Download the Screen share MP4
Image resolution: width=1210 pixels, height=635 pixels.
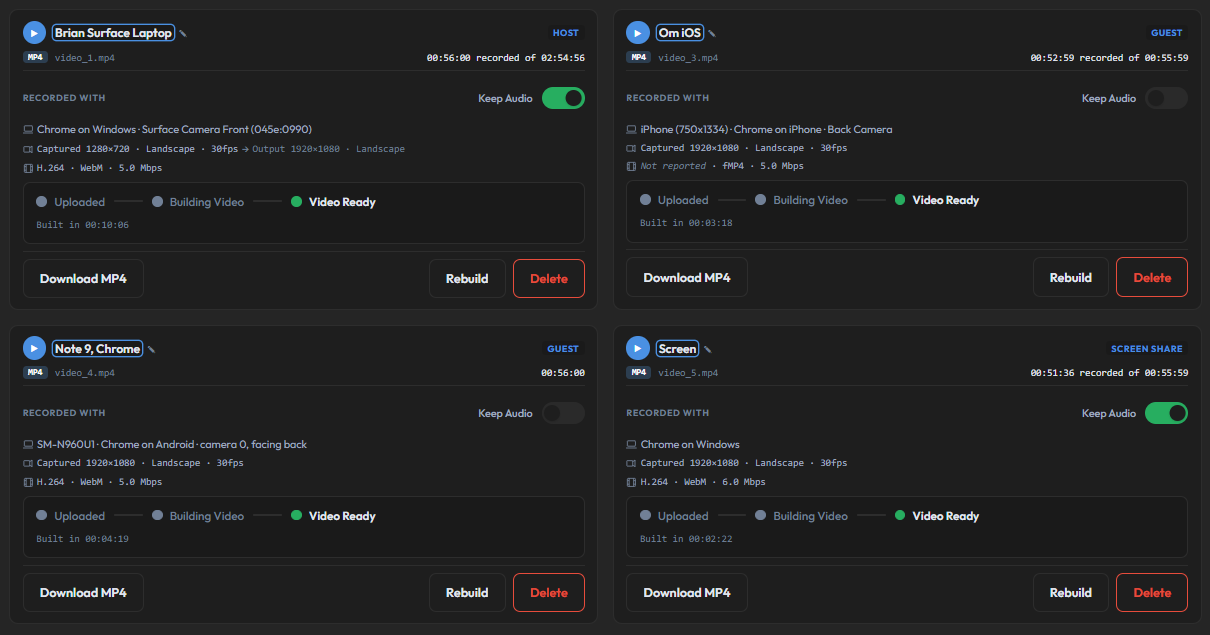pos(687,592)
